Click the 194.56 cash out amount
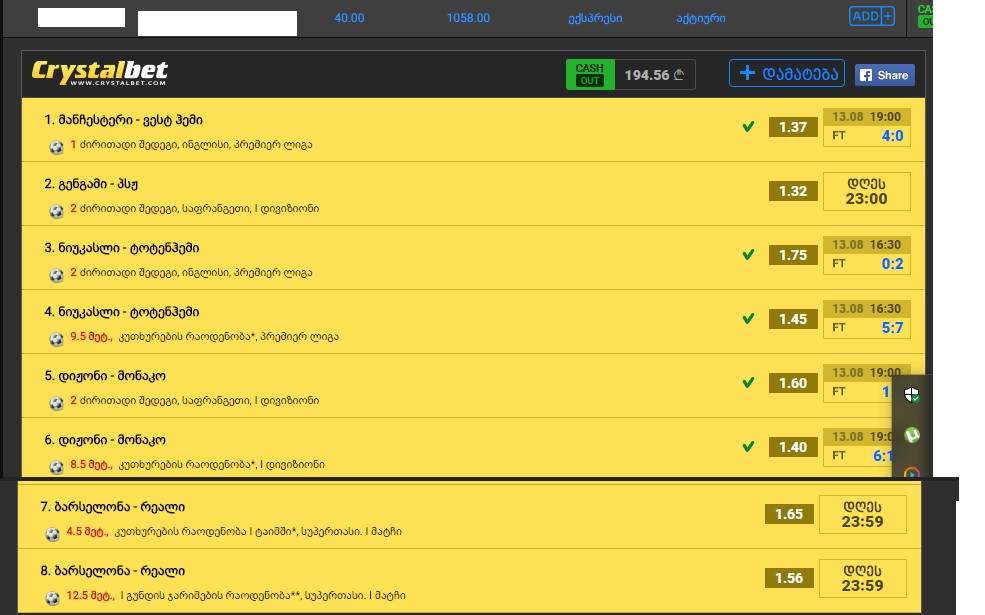Screen dimensions: 985x615 (646, 75)
